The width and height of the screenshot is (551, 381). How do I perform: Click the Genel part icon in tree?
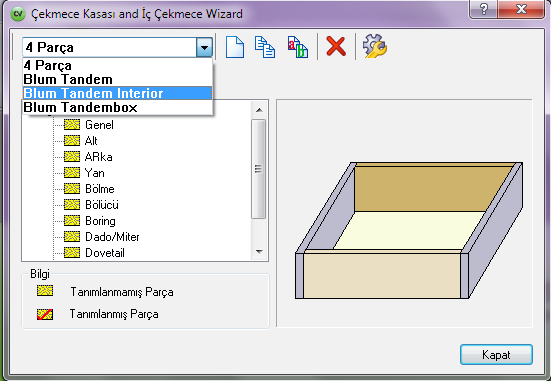[72, 124]
